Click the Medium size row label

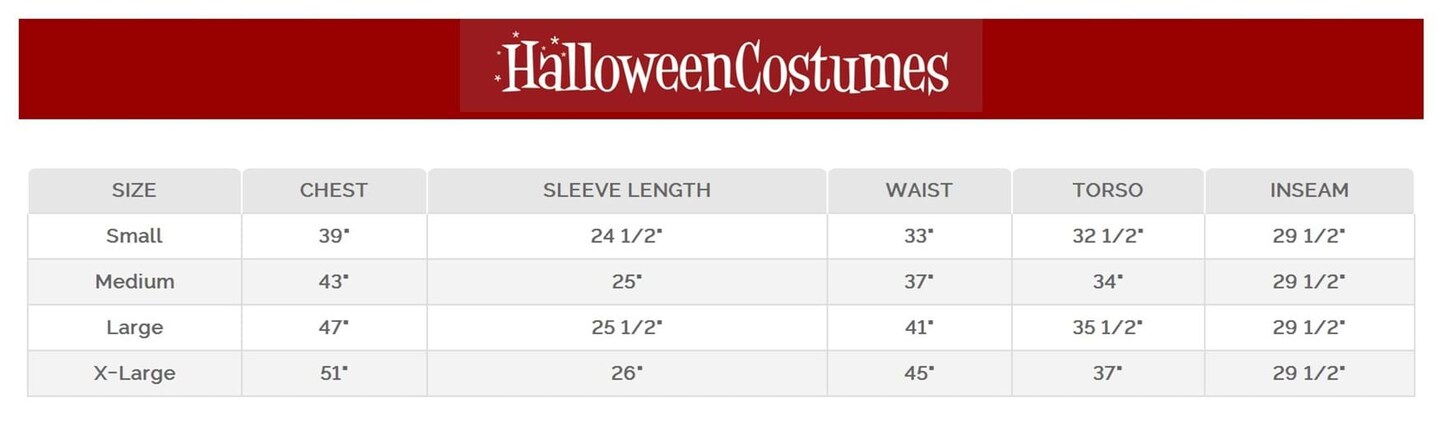(x=134, y=282)
